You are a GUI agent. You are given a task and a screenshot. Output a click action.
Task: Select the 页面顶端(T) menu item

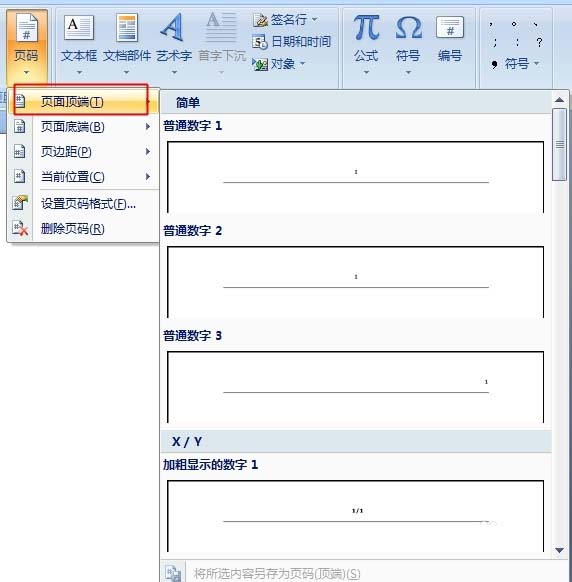(83, 101)
